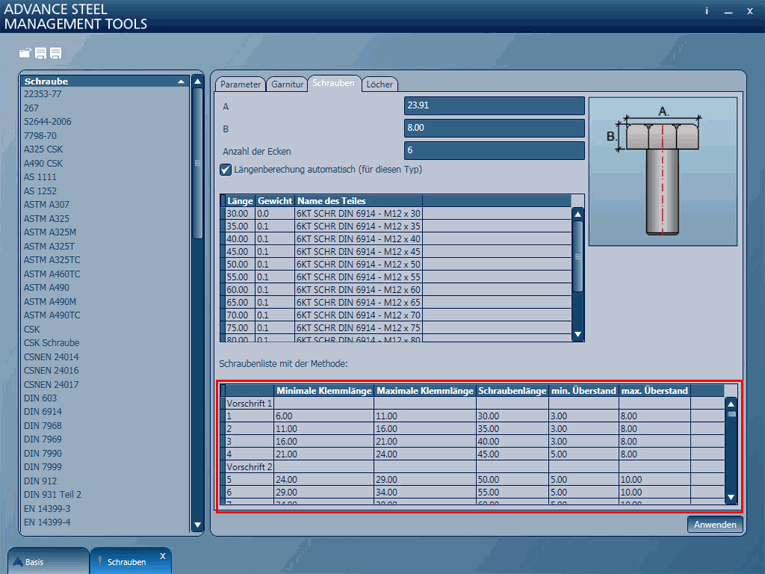Toggle sort arrow in Schraube header
The image size is (765, 574).
pyautogui.click(x=181, y=81)
